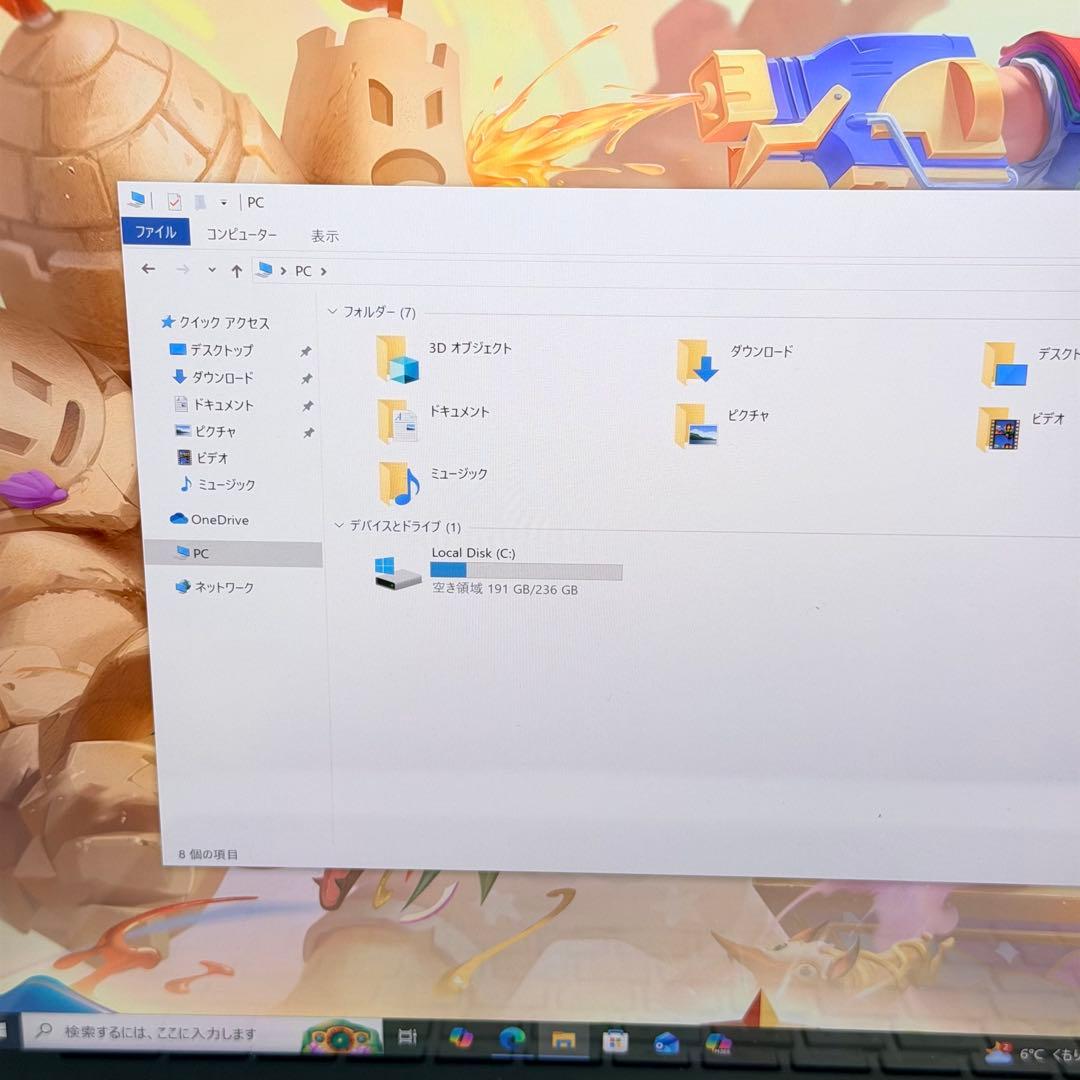Go up one level with up arrow
1080x1080 pixels.
pyautogui.click(x=236, y=271)
